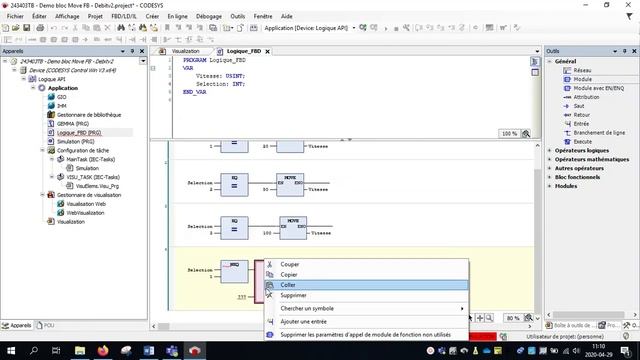The width and height of the screenshot is (640, 360).
Task: Choose Supprimer in the context menu
Action: point(367,295)
